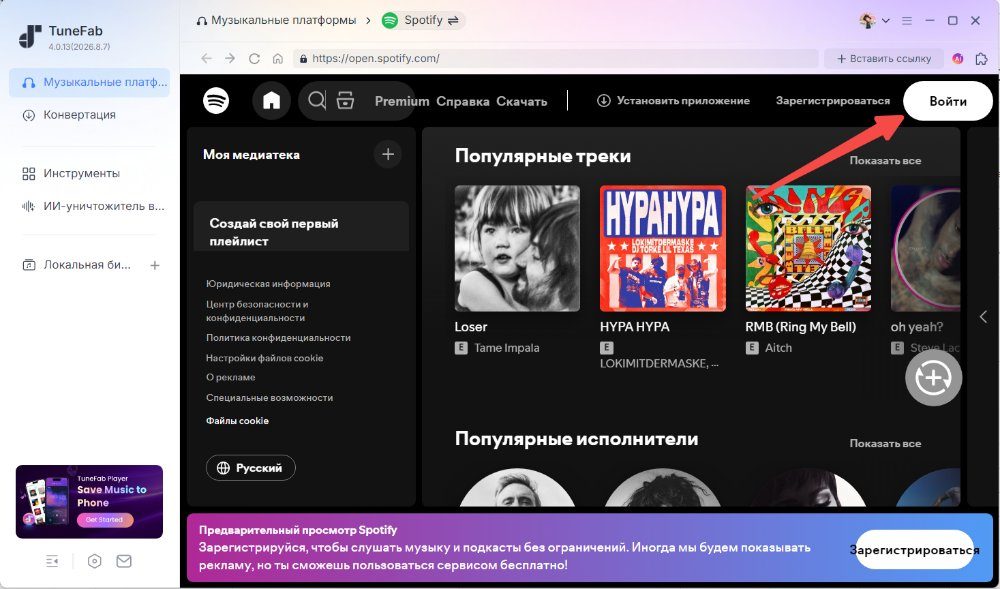Open Скачать link
1000x589 pixels.
[x=522, y=101]
